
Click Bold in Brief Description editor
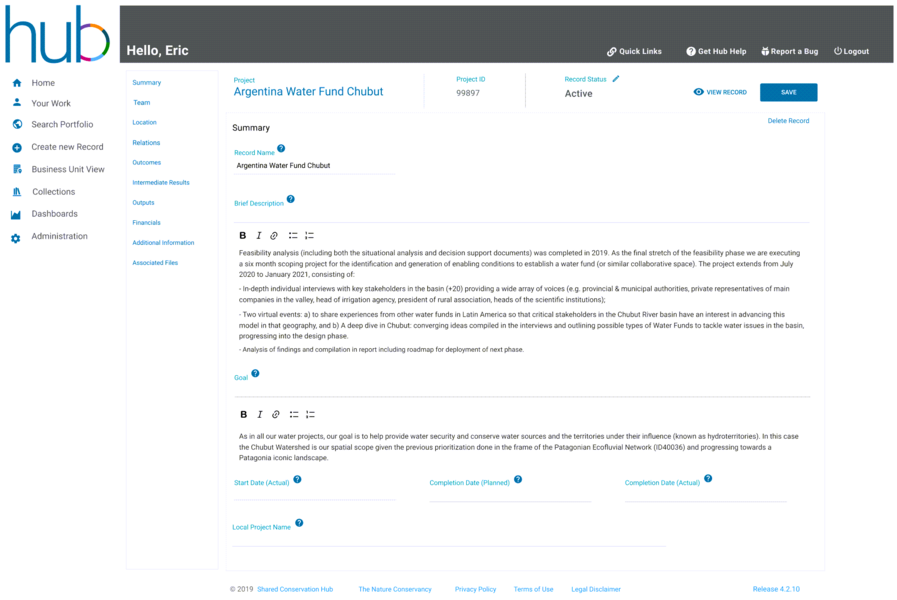click(243, 235)
